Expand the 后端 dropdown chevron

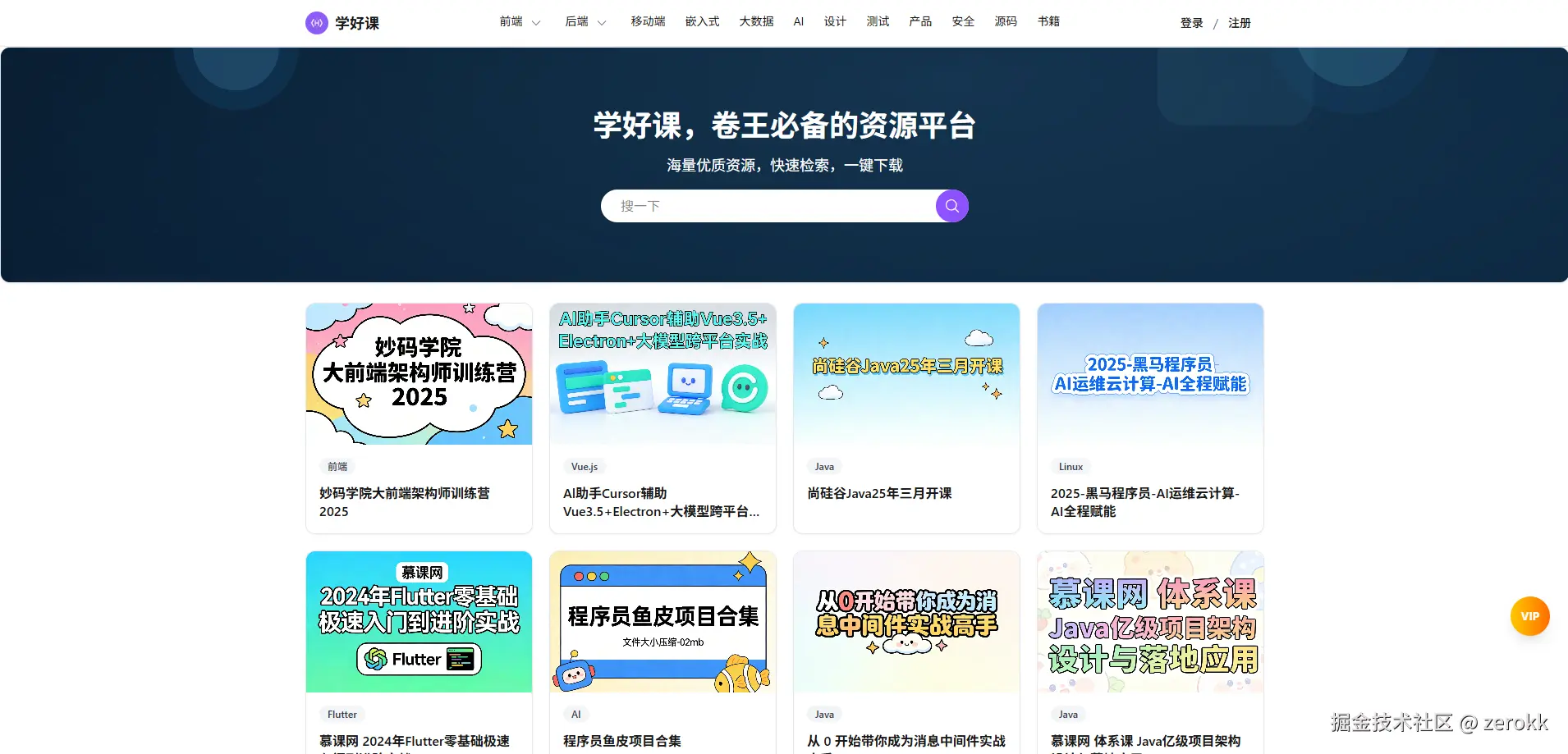pos(602,23)
